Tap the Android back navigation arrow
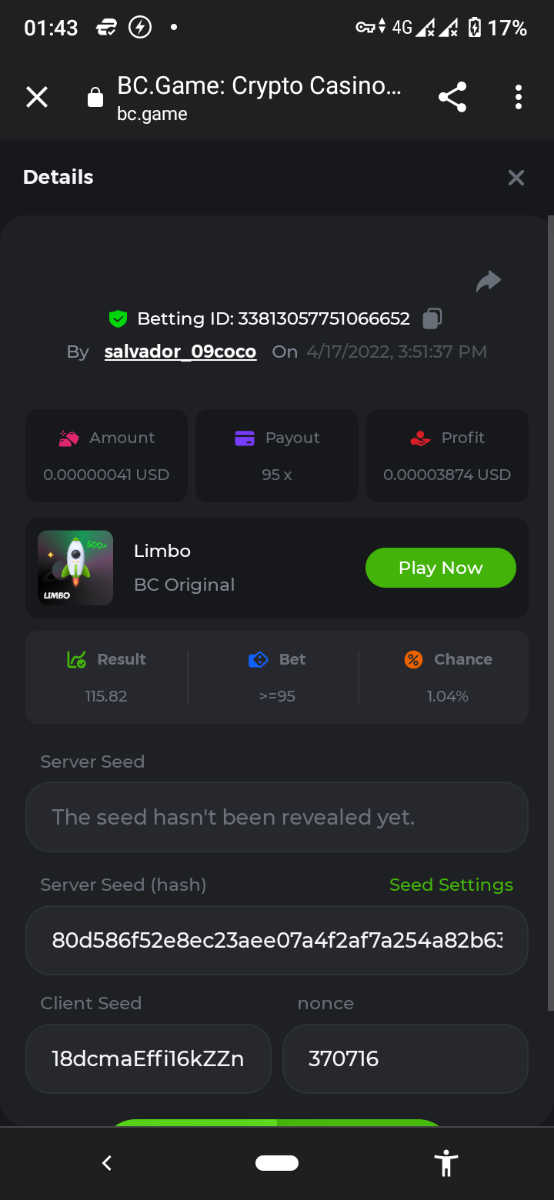The height and width of the screenshot is (1200, 554). (x=107, y=1163)
